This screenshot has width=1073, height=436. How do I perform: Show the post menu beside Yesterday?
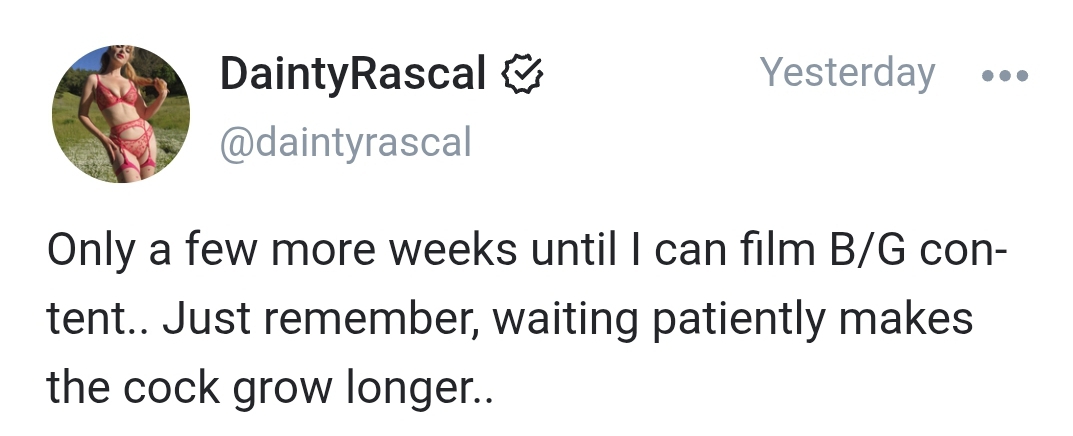pos(1004,76)
